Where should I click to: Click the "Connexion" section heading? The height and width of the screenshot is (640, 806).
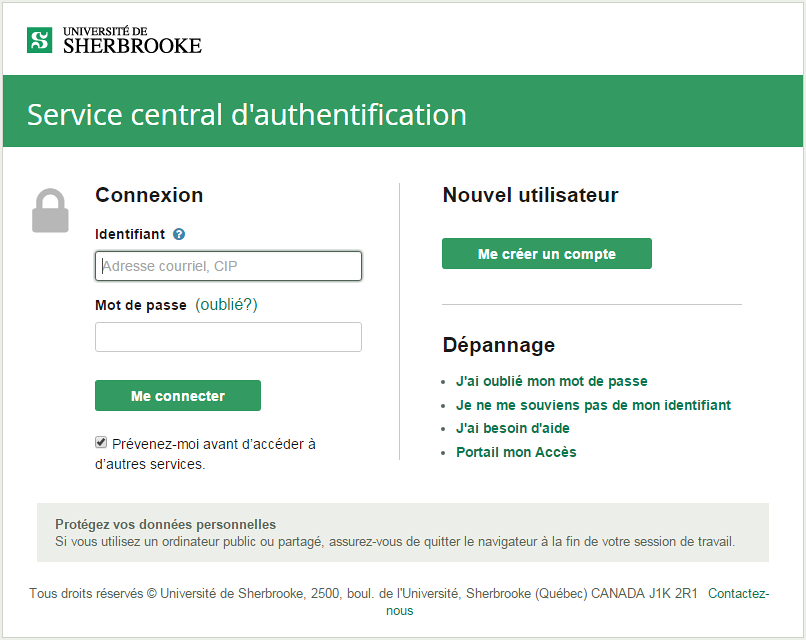[x=148, y=195]
